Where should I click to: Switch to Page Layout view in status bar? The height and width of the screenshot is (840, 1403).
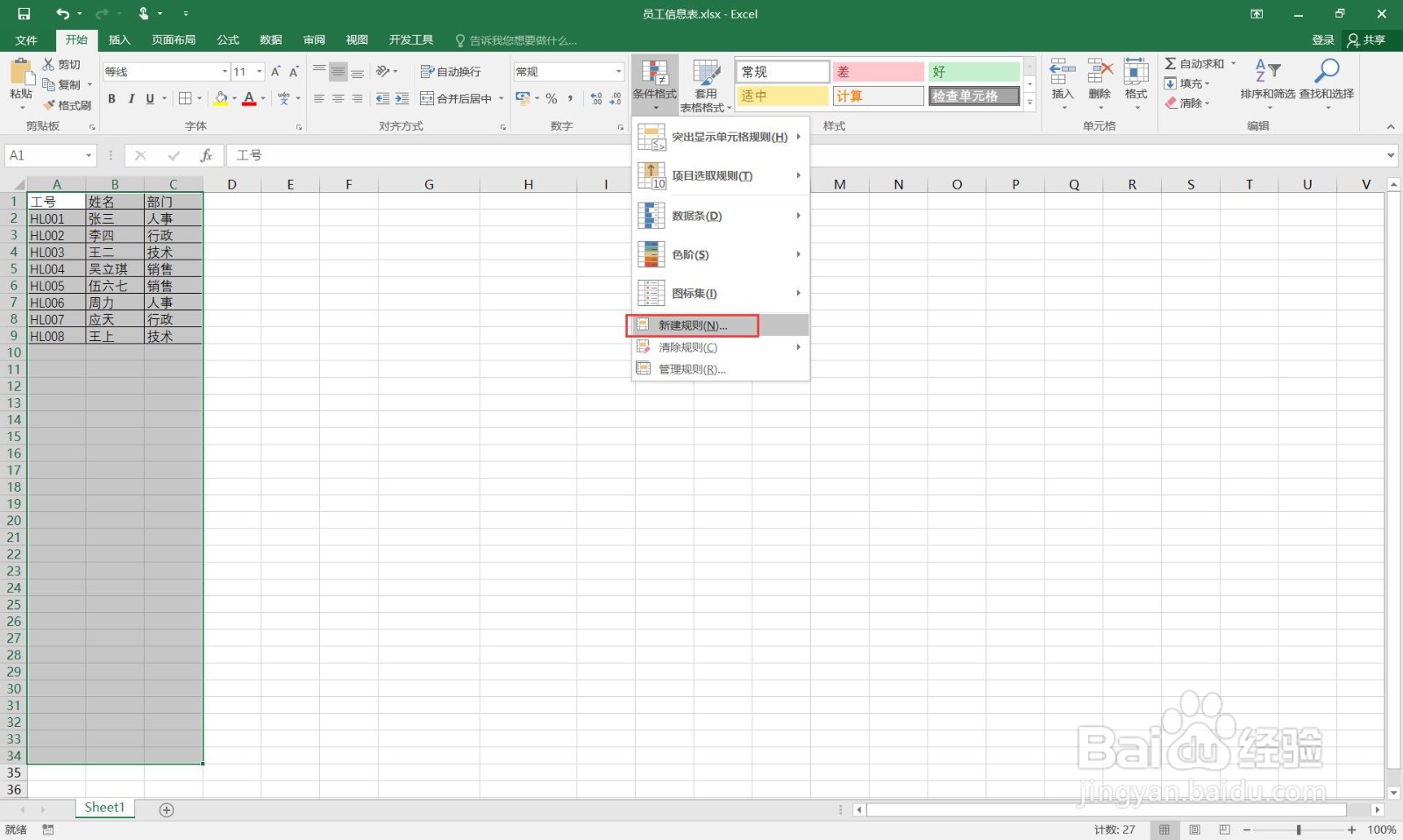click(1194, 829)
